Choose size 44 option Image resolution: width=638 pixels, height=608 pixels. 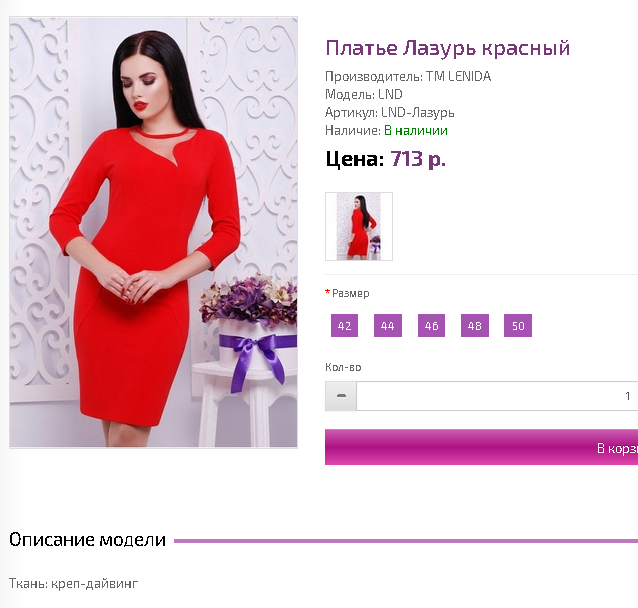point(388,326)
